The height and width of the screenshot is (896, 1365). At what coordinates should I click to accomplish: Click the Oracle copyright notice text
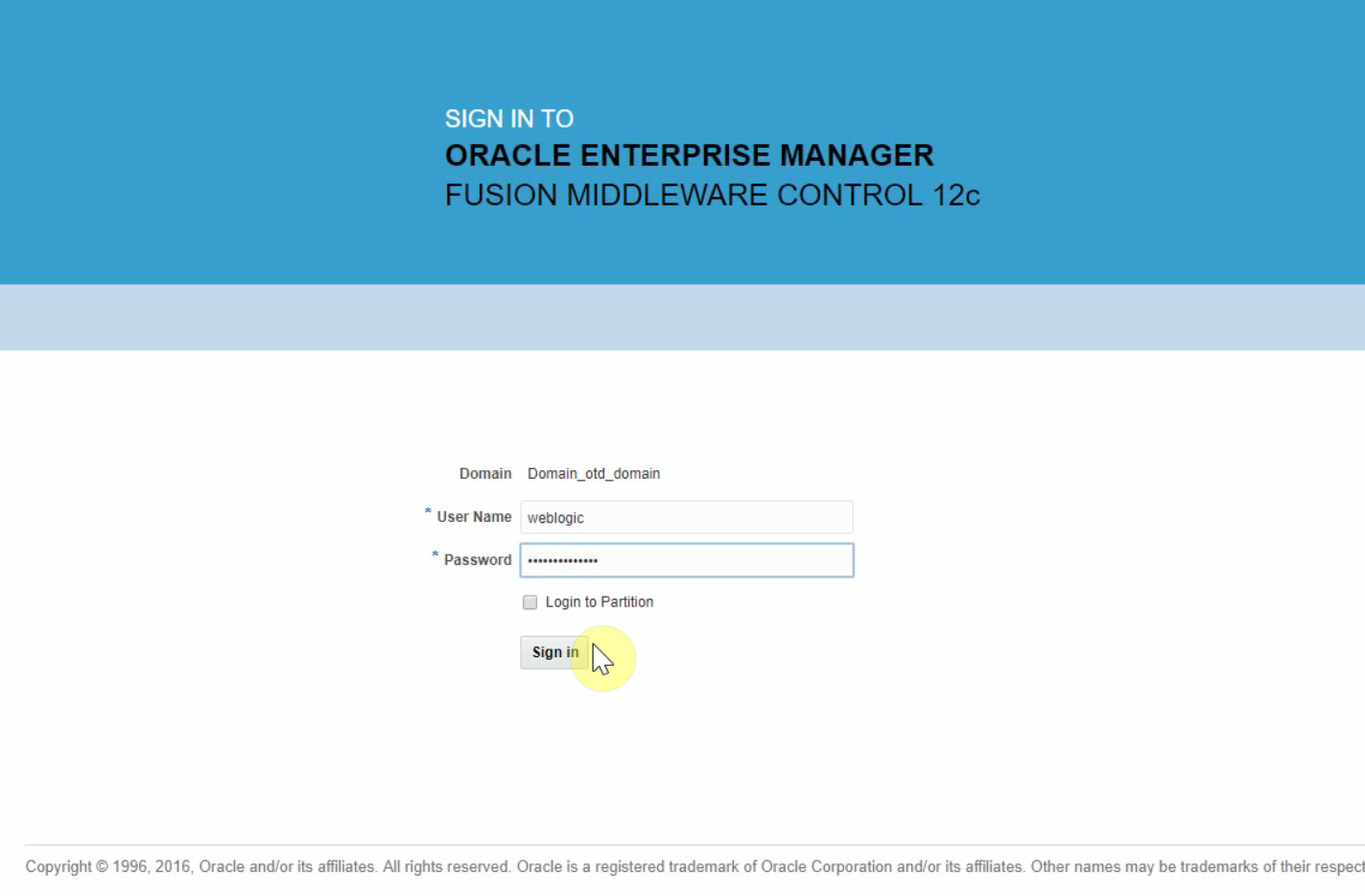694,866
